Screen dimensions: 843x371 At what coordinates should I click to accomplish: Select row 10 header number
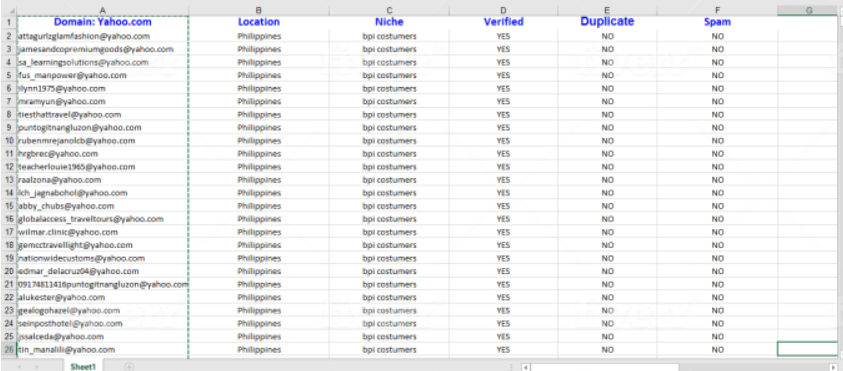[x=9, y=141]
